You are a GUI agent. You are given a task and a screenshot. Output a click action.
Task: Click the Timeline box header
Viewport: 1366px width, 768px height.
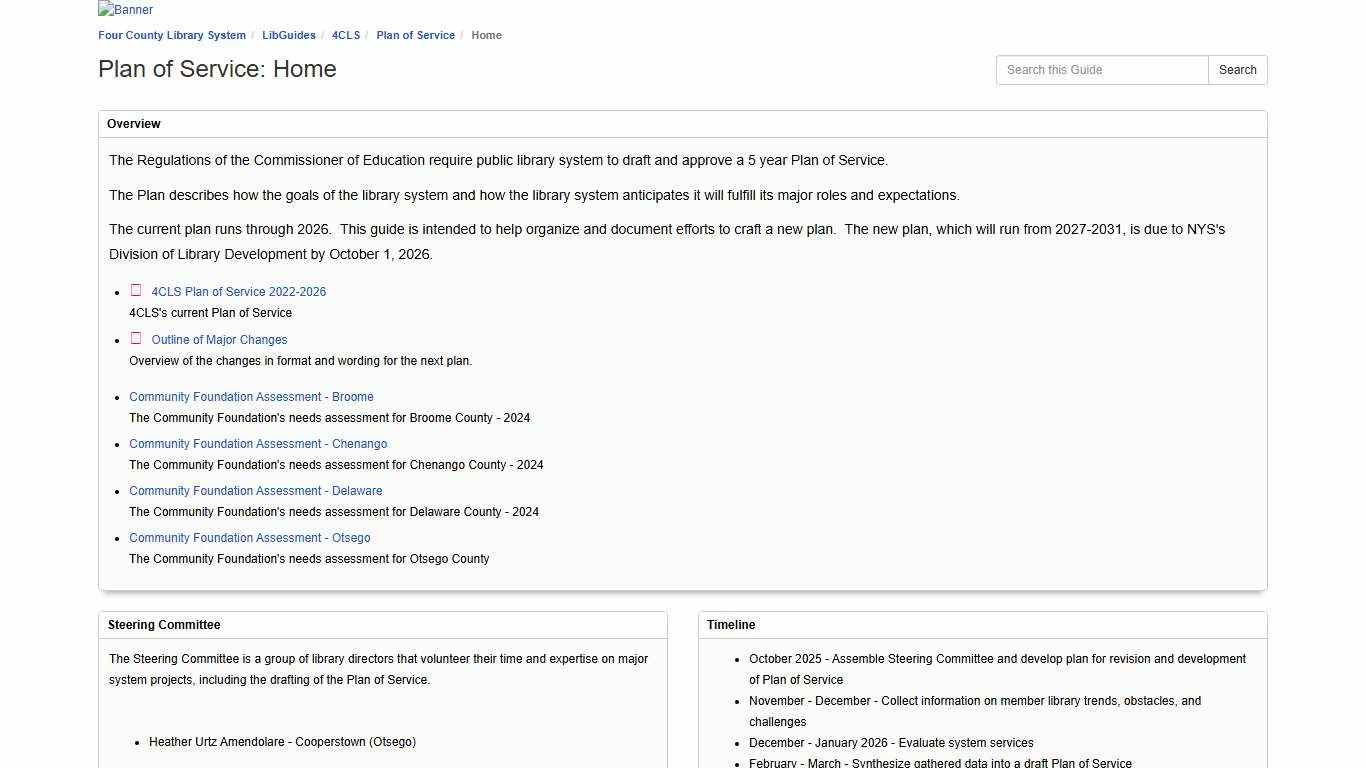(731, 624)
